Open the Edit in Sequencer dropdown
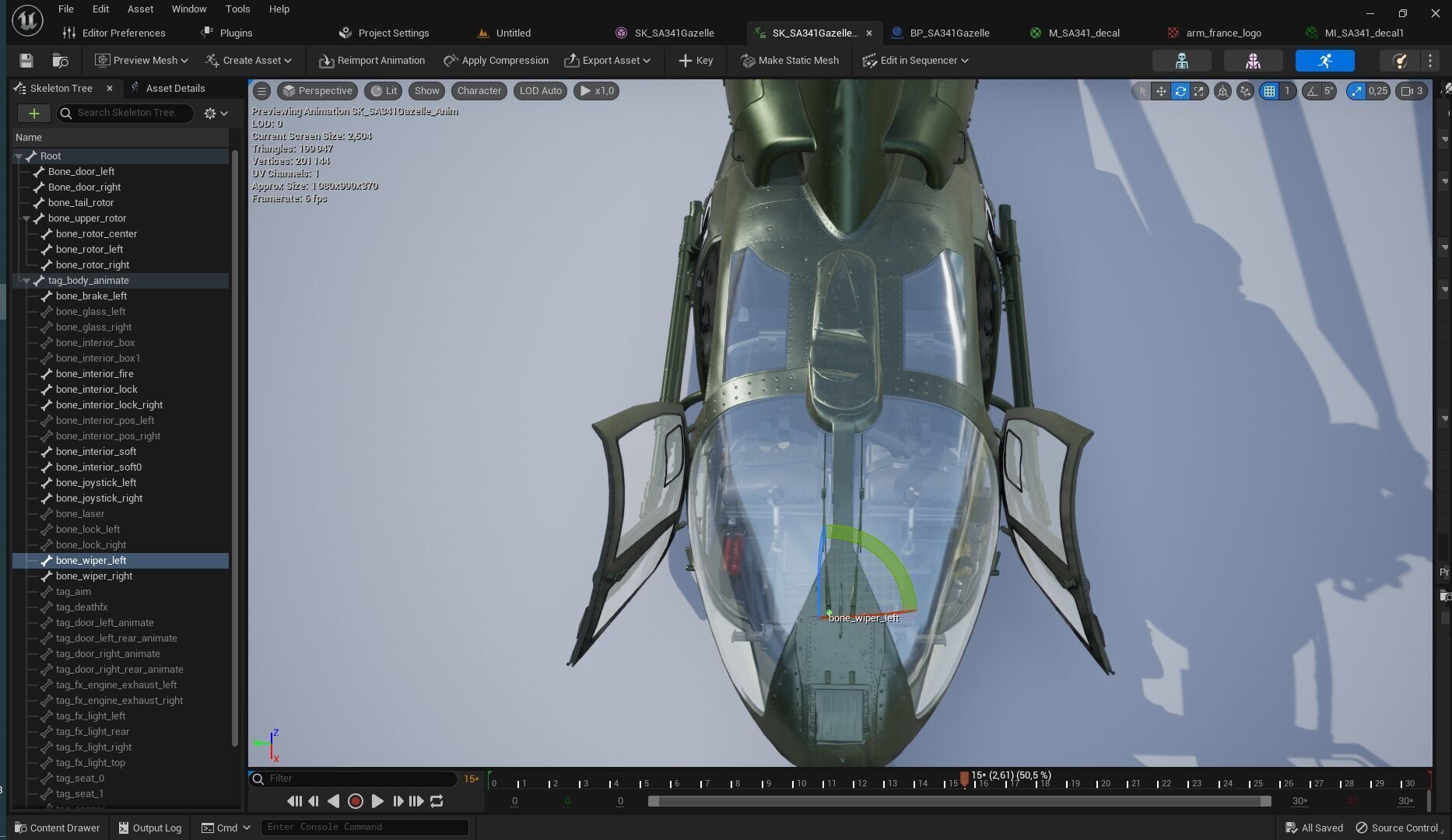1452x840 pixels. click(916, 61)
